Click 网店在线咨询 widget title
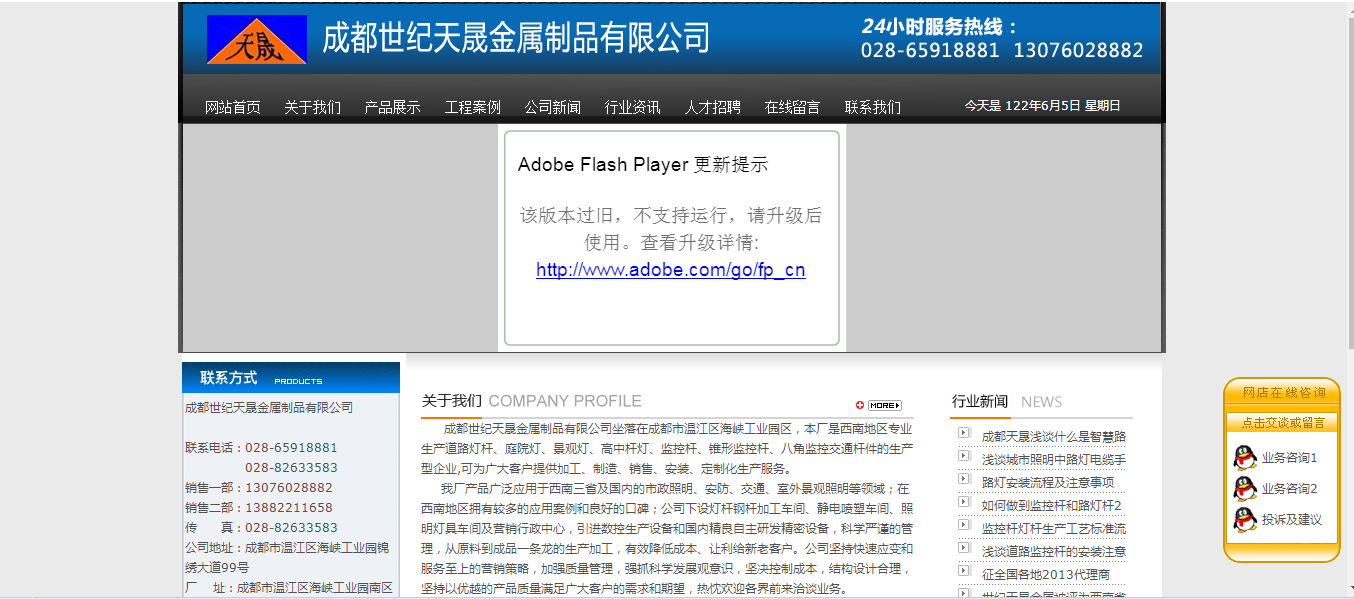The width and height of the screenshot is (1354, 599). point(1284,393)
